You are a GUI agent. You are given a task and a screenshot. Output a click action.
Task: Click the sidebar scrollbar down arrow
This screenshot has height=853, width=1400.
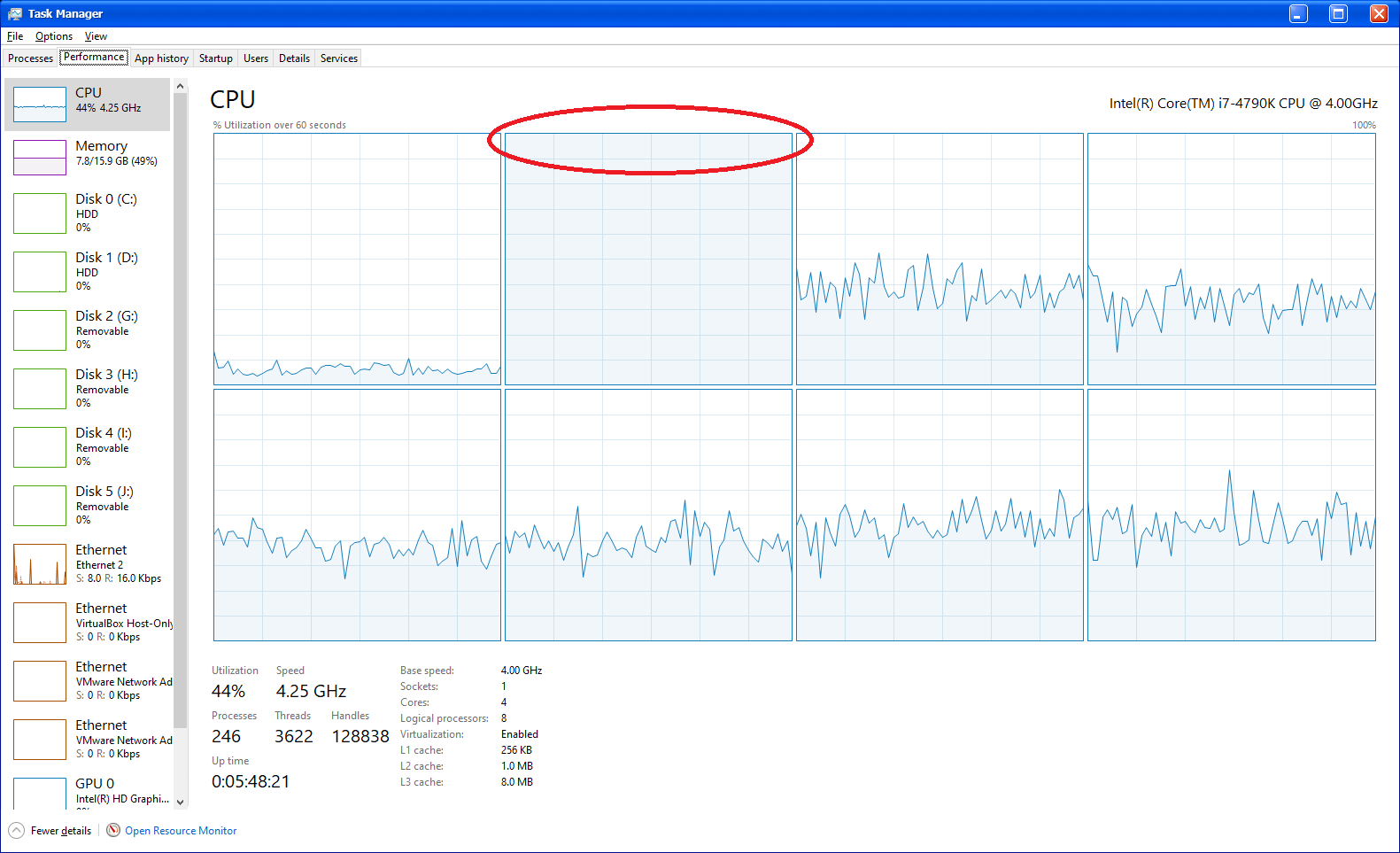(181, 802)
